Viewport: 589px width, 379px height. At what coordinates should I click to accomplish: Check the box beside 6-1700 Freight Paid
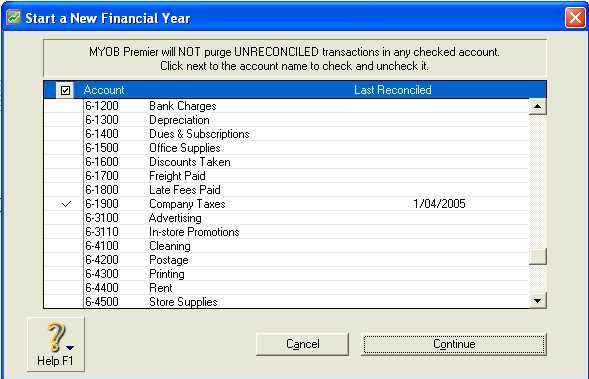point(64,176)
